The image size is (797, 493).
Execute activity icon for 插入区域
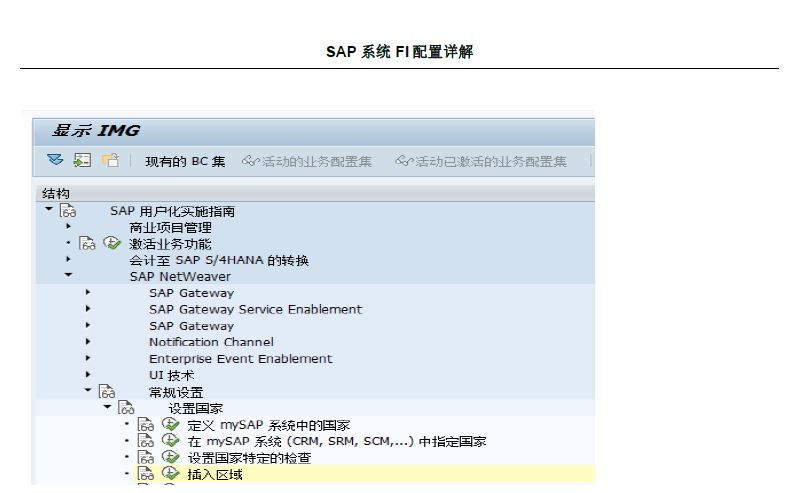[x=170, y=473]
